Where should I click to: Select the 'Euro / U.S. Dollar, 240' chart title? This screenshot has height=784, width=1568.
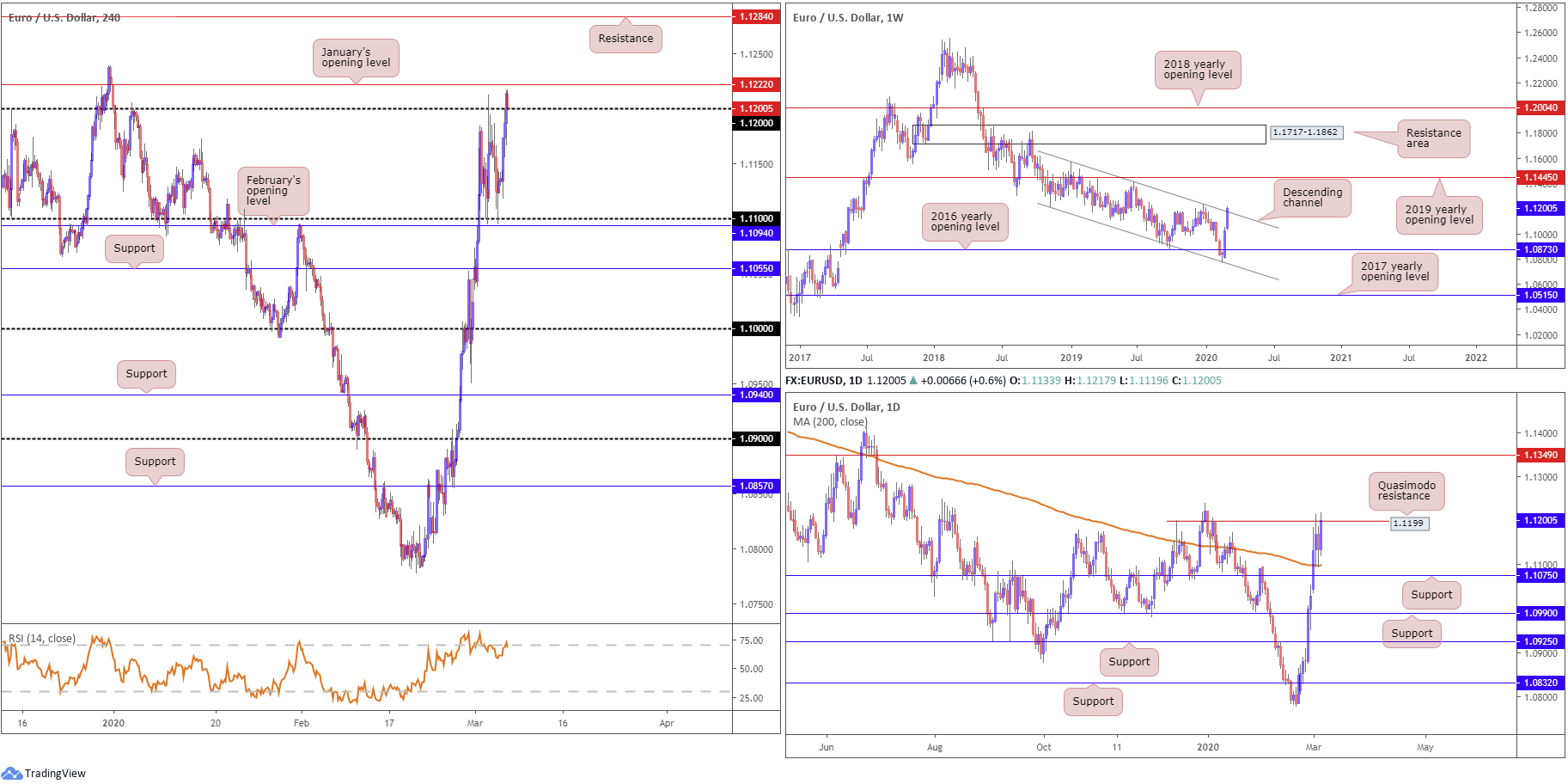point(64,17)
